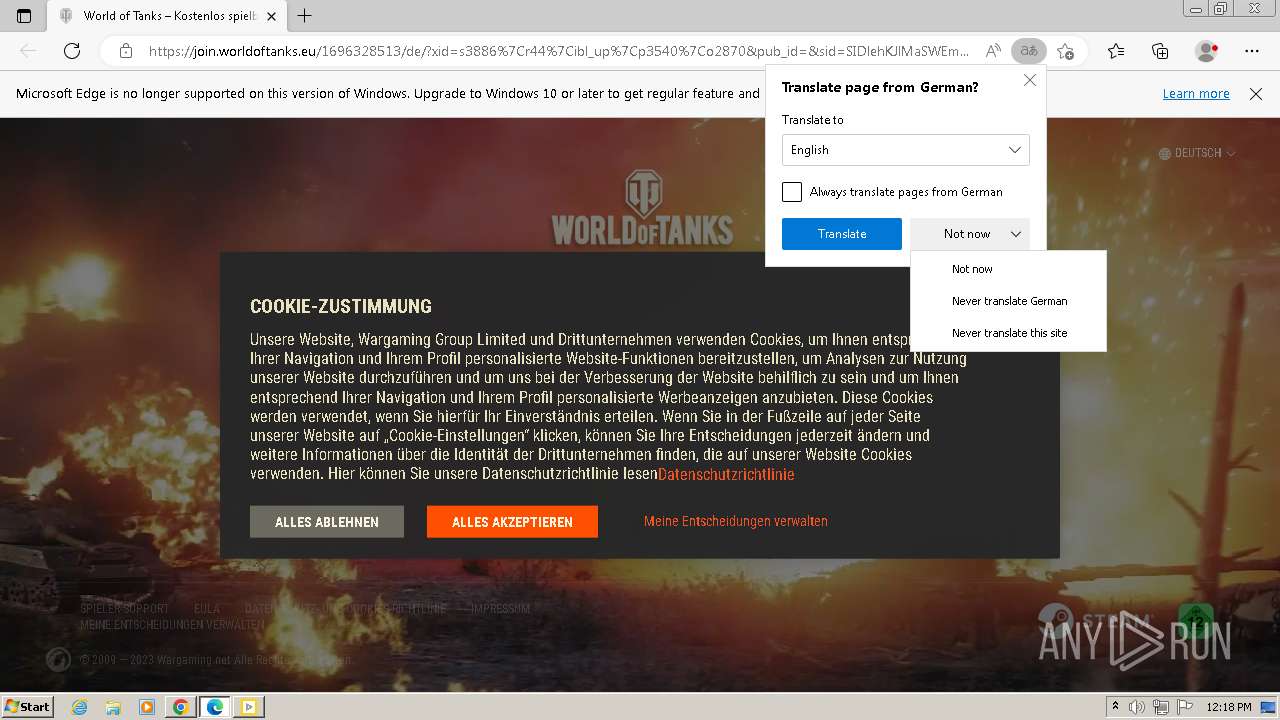Screen dimensions: 1280x720
Task: Dismiss the Edge unsupported notification bar
Action: tap(1256, 94)
